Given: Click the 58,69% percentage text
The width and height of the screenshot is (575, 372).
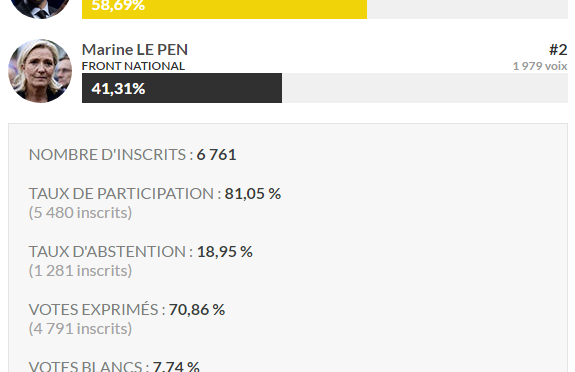Looking at the screenshot, I should point(118,6).
